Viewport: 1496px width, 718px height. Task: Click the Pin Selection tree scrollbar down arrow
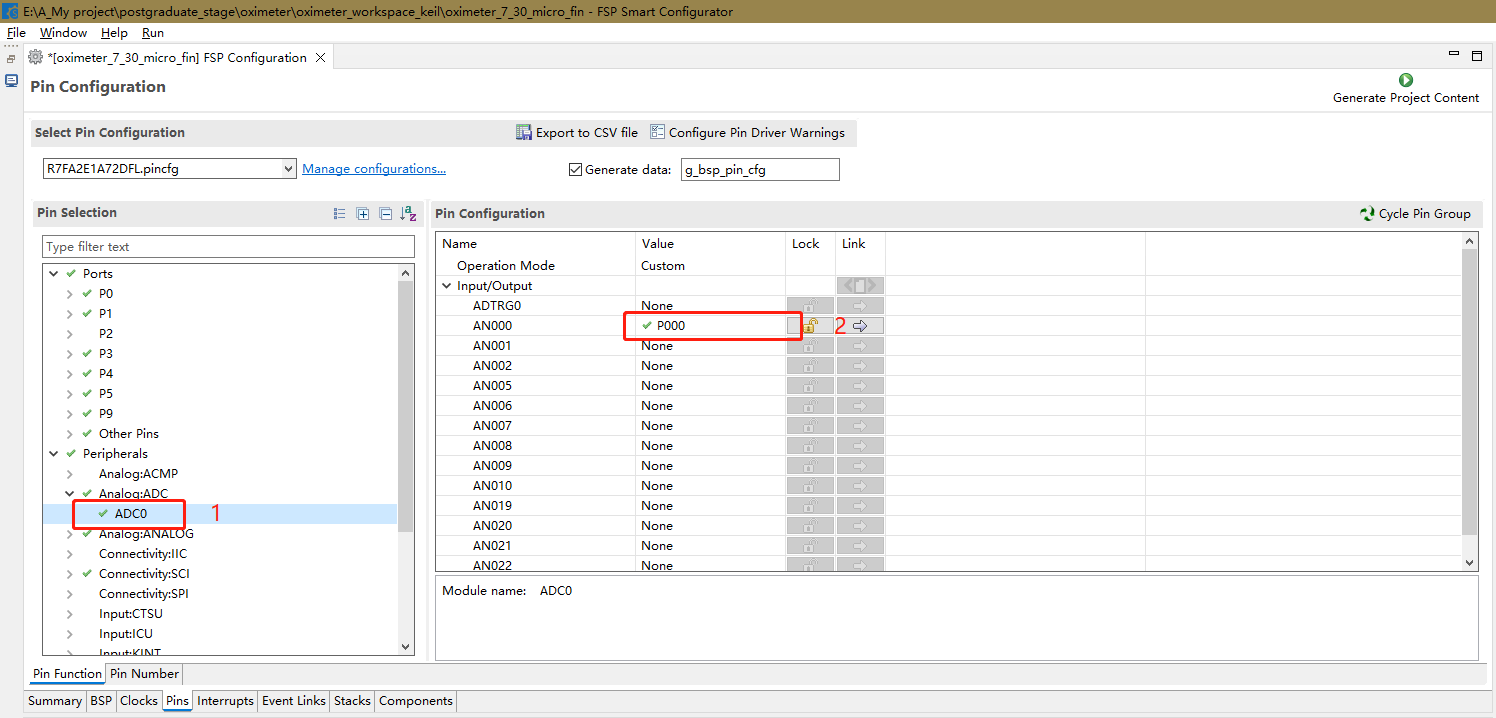(406, 648)
